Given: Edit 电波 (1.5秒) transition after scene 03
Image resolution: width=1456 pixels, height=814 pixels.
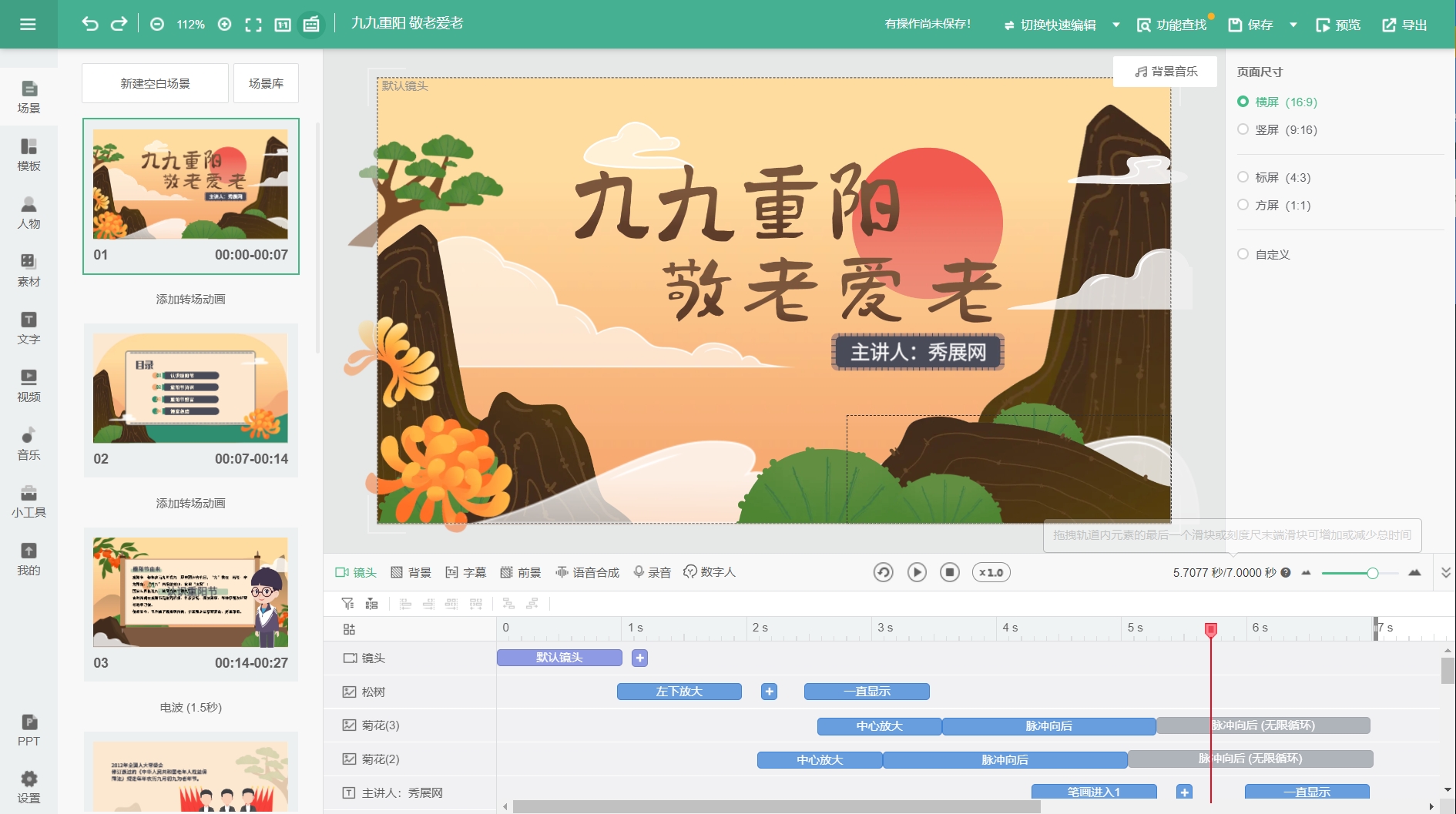Looking at the screenshot, I should pos(190,707).
